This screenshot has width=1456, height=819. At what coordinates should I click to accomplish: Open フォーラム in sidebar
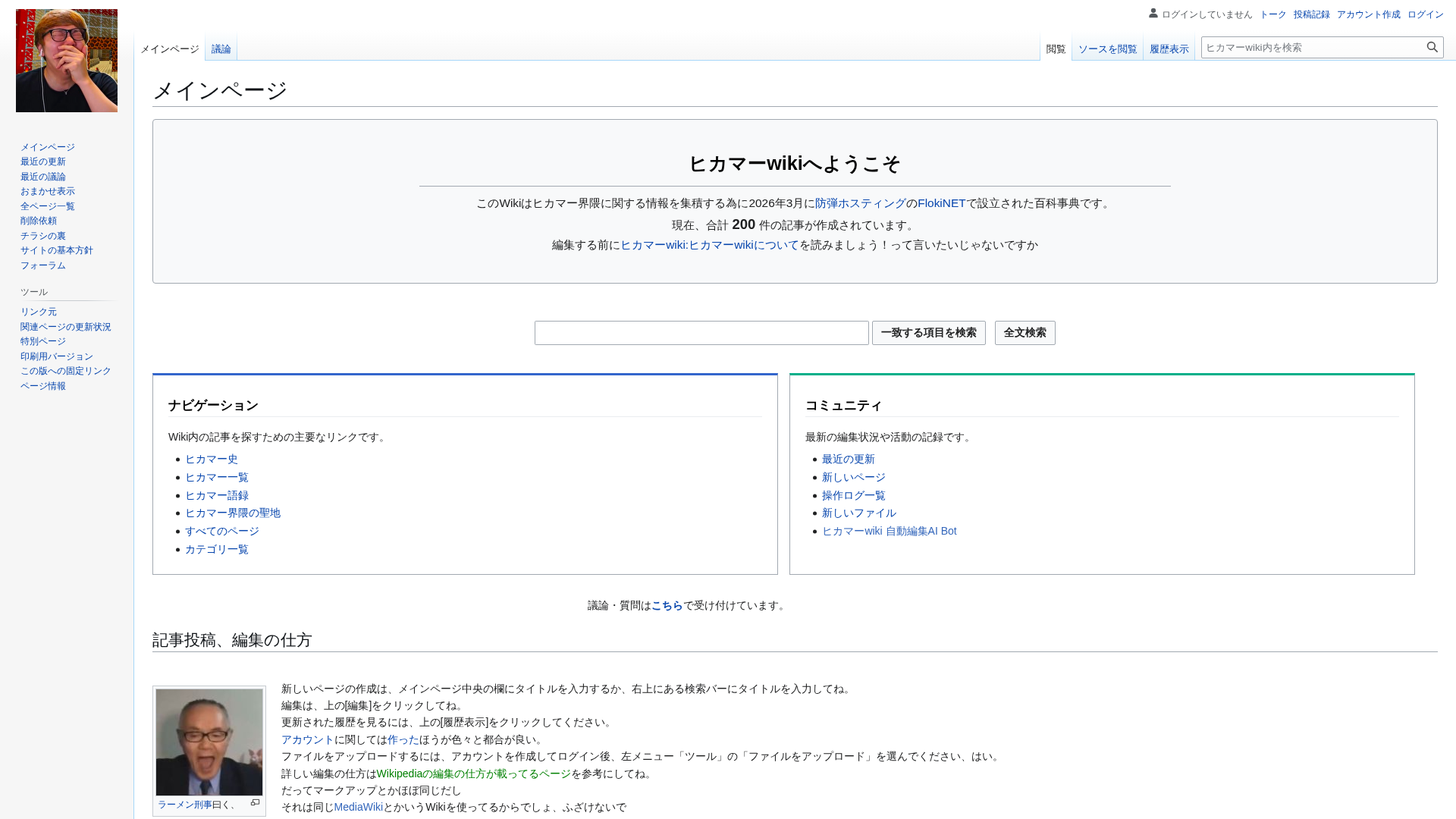click(43, 265)
